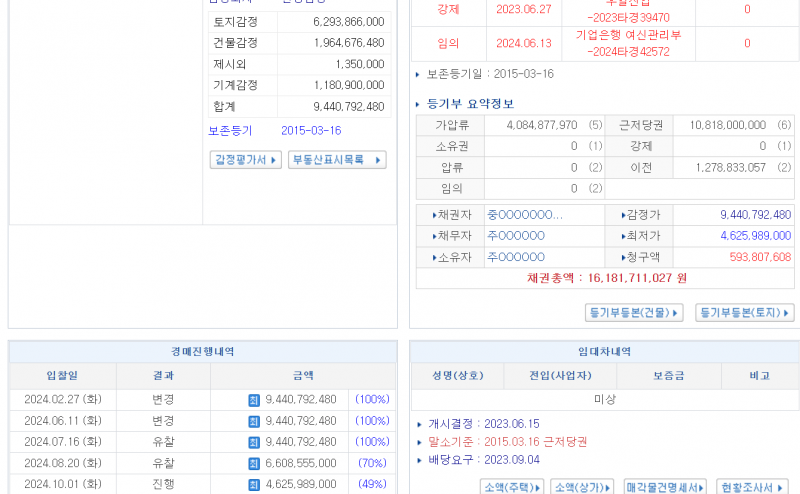The width and height of the screenshot is (800, 494).
Task: Click the 최 icon in the 2024.02.27 row
Action: pos(254,400)
